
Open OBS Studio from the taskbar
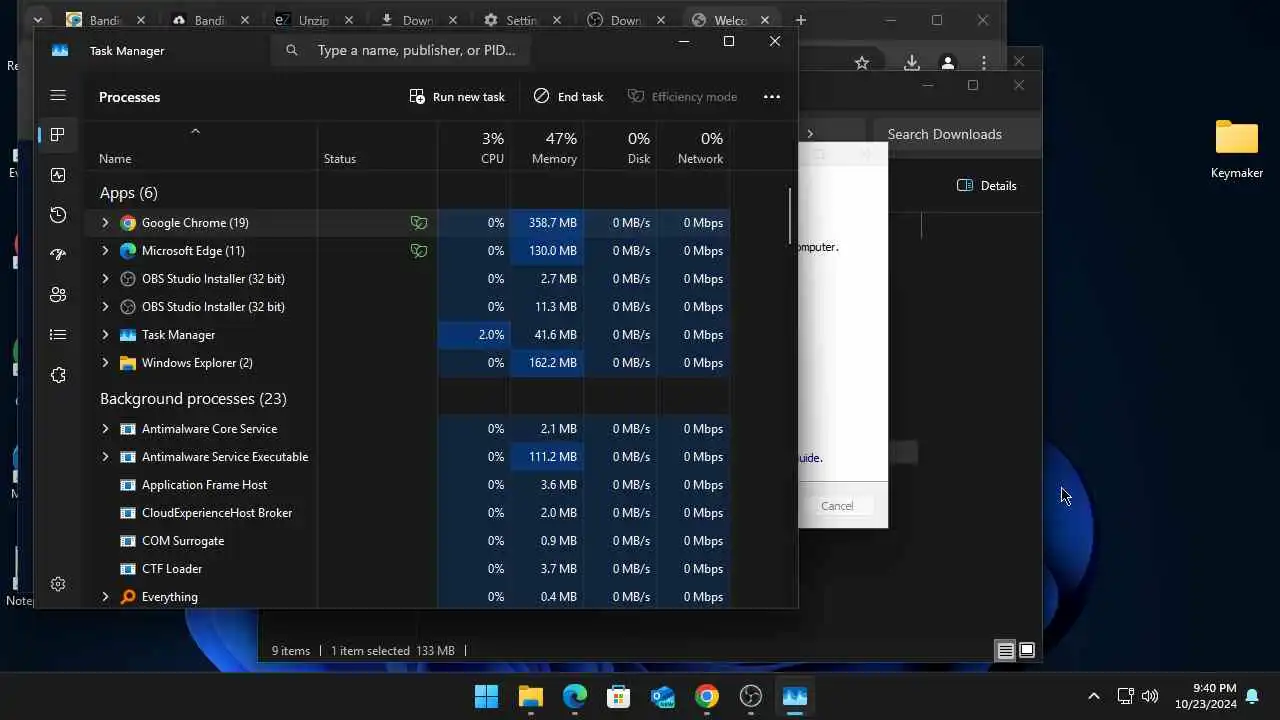tap(751, 697)
